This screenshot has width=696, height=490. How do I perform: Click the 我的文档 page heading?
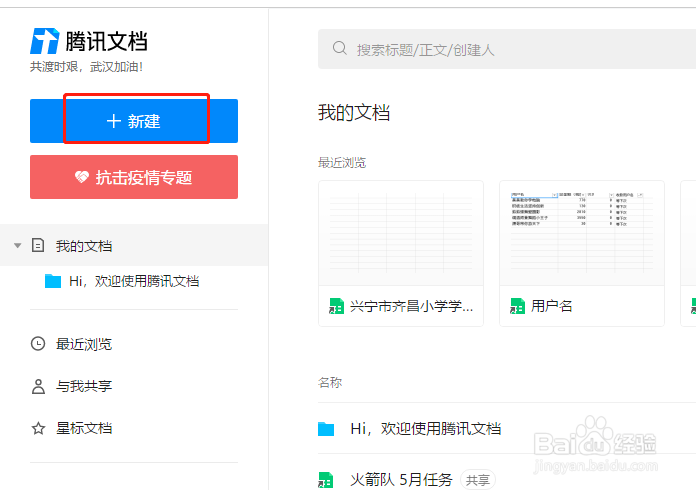pyautogui.click(x=354, y=112)
